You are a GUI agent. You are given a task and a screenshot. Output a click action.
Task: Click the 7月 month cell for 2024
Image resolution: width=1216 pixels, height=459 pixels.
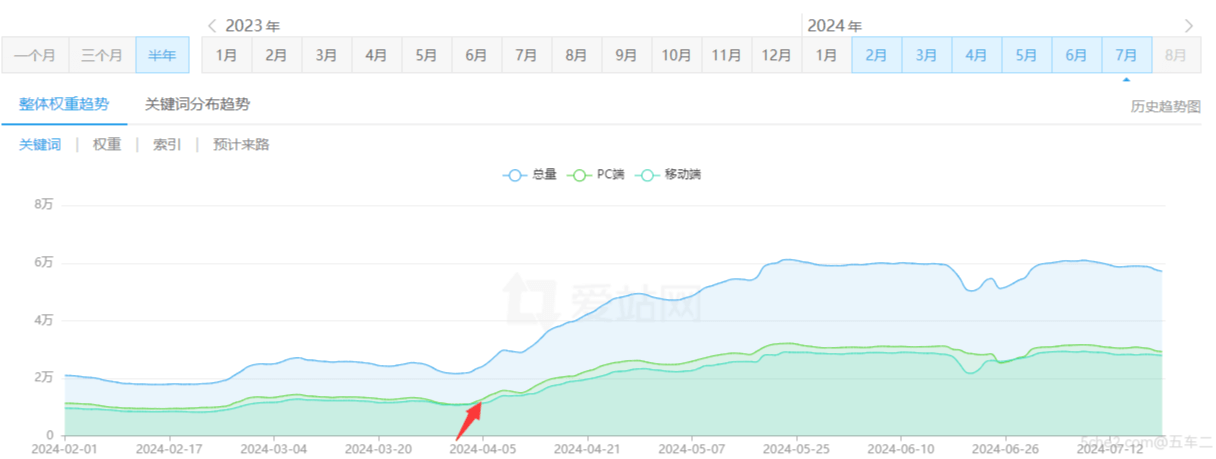pos(1126,55)
